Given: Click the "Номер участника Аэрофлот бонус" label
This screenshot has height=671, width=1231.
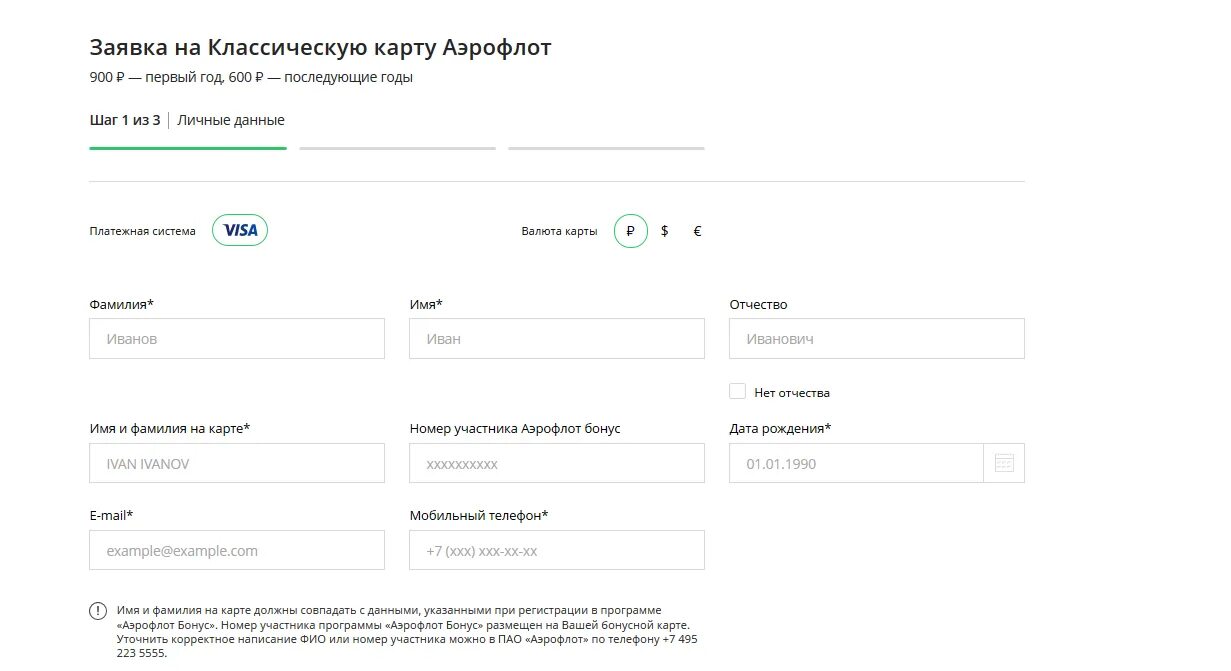Looking at the screenshot, I should pos(515,428).
